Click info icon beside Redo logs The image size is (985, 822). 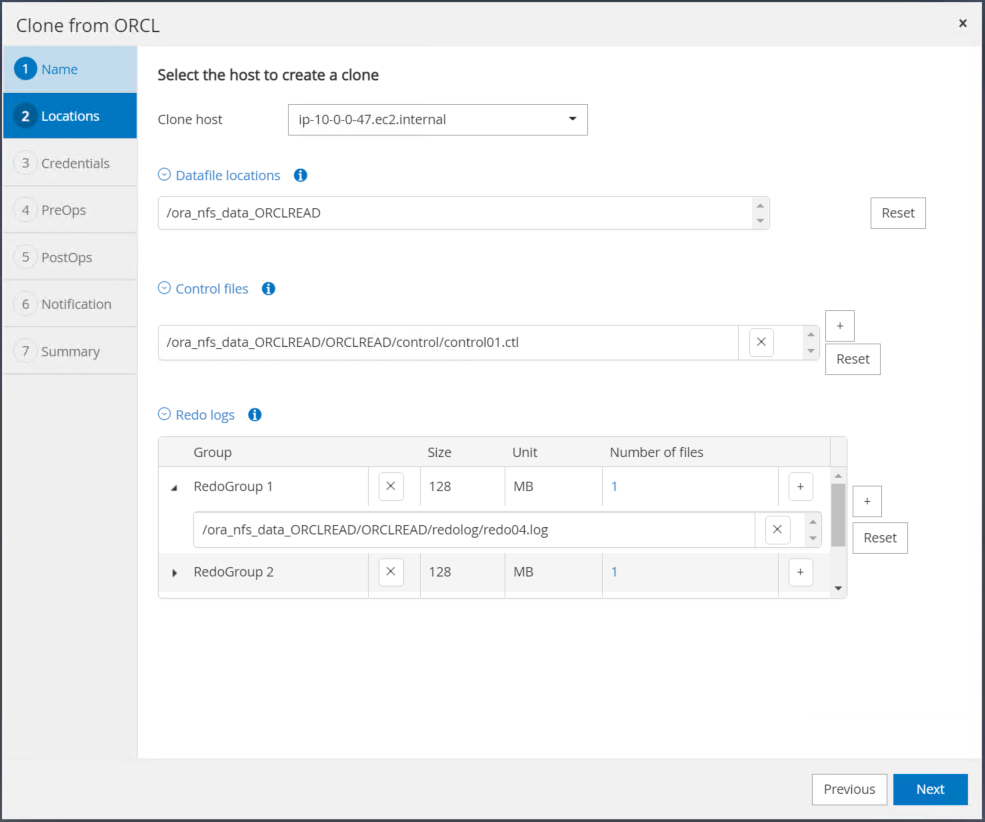tap(254, 414)
